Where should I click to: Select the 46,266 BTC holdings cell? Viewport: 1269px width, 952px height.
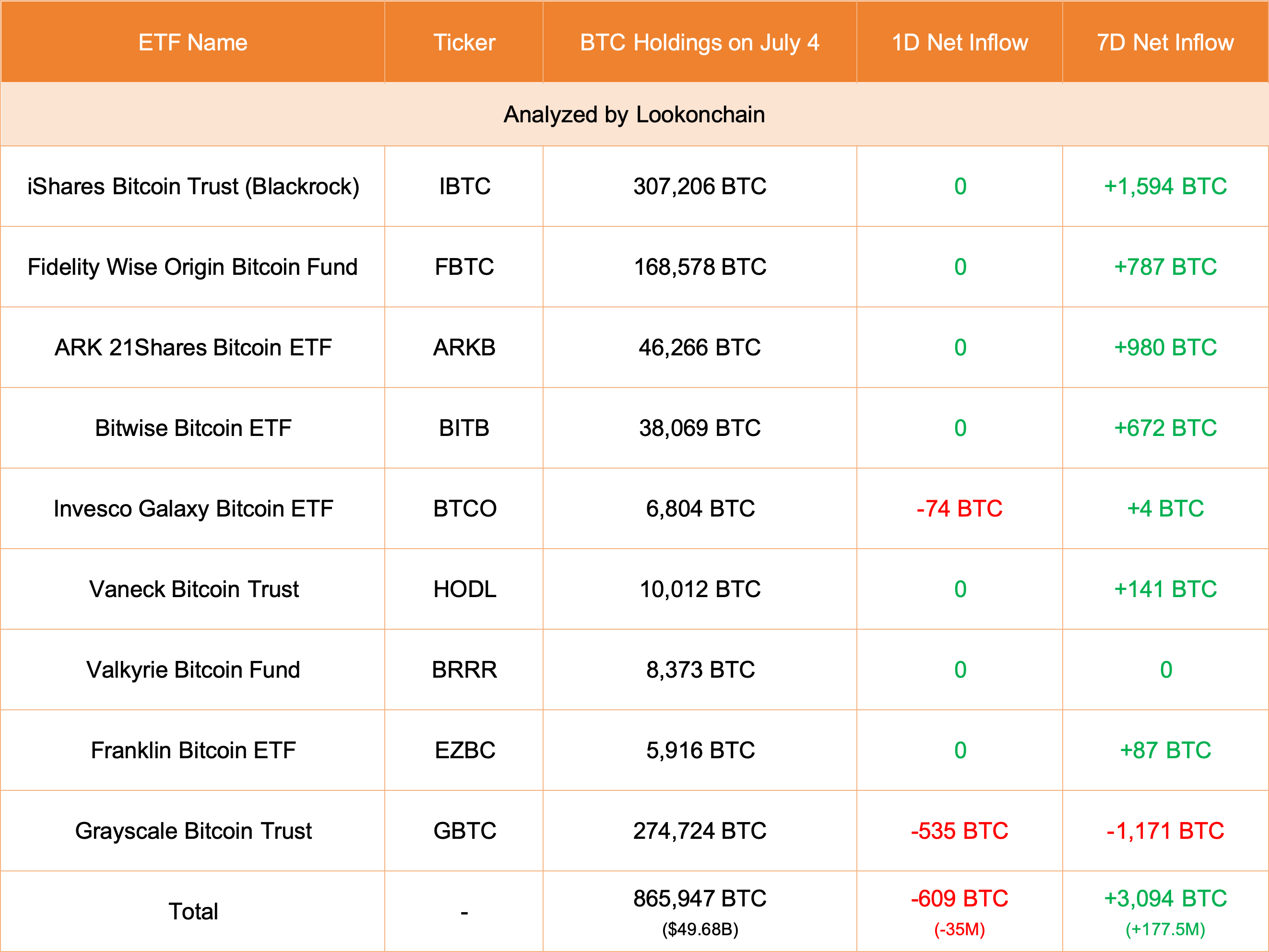(700, 348)
